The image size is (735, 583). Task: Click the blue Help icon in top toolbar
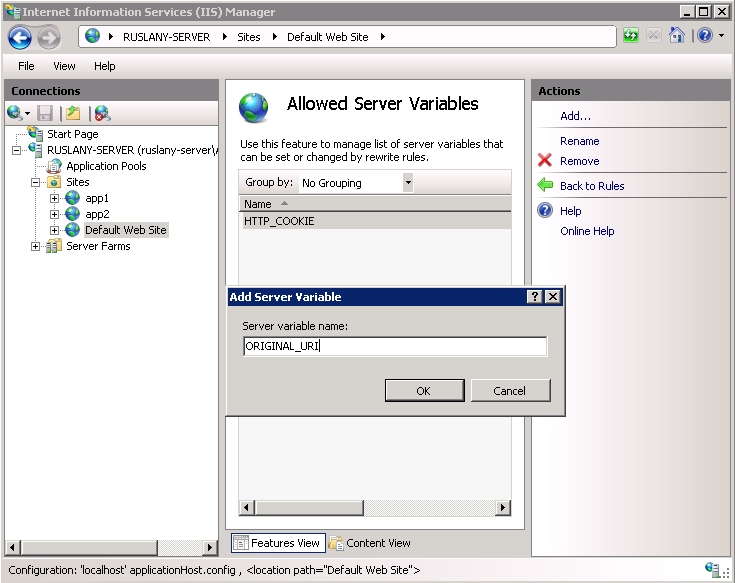pyautogui.click(x=704, y=36)
